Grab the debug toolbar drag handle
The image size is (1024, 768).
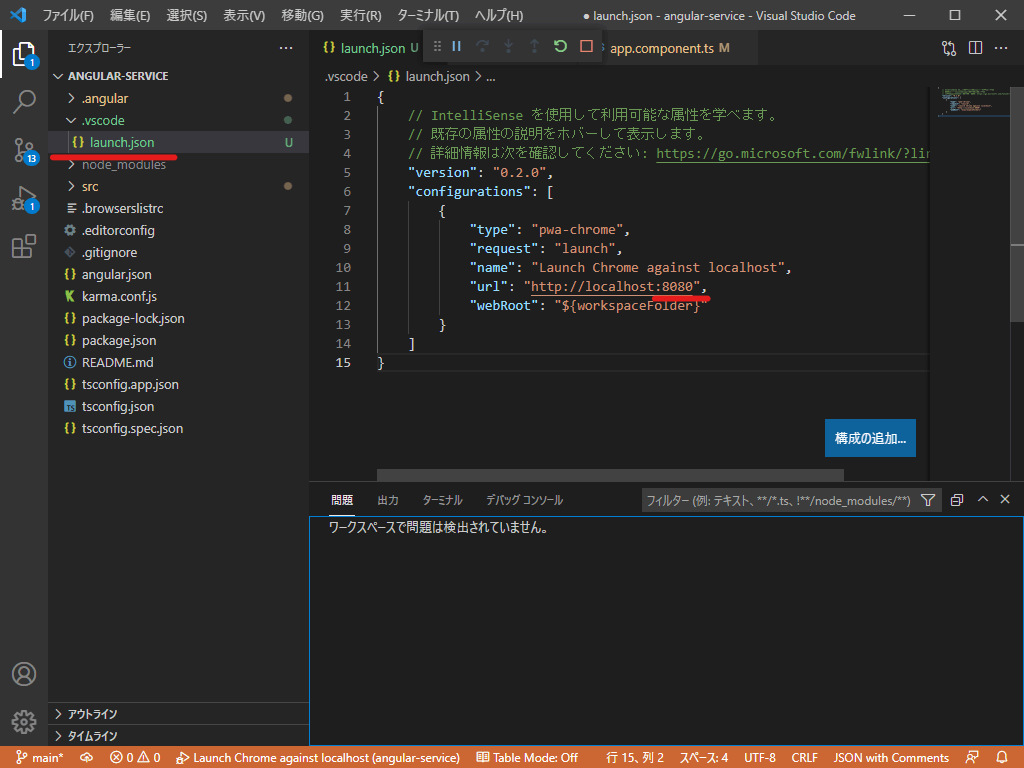(437, 46)
